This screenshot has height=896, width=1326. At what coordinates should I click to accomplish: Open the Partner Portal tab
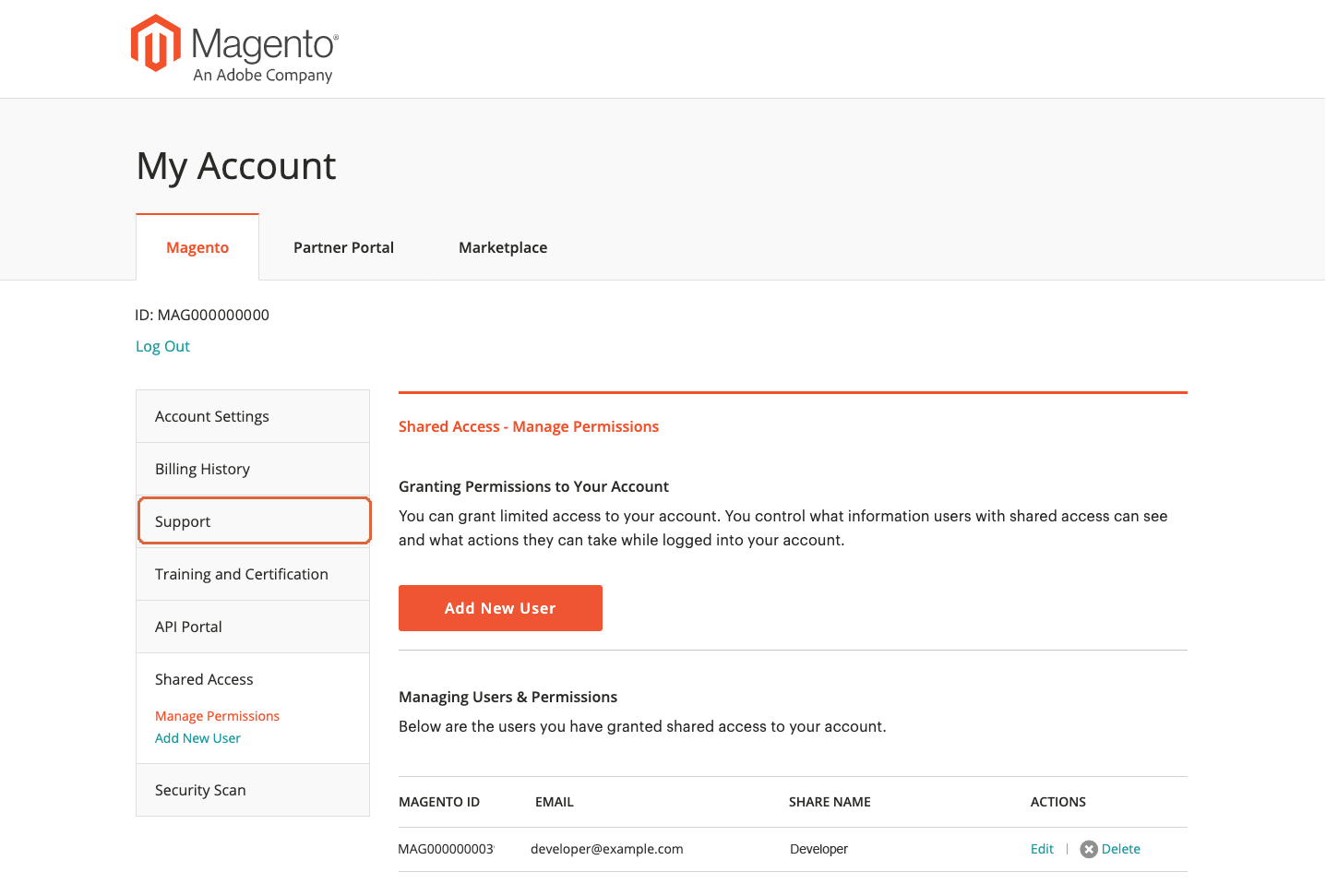pyautogui.click(x=343, y=247)
